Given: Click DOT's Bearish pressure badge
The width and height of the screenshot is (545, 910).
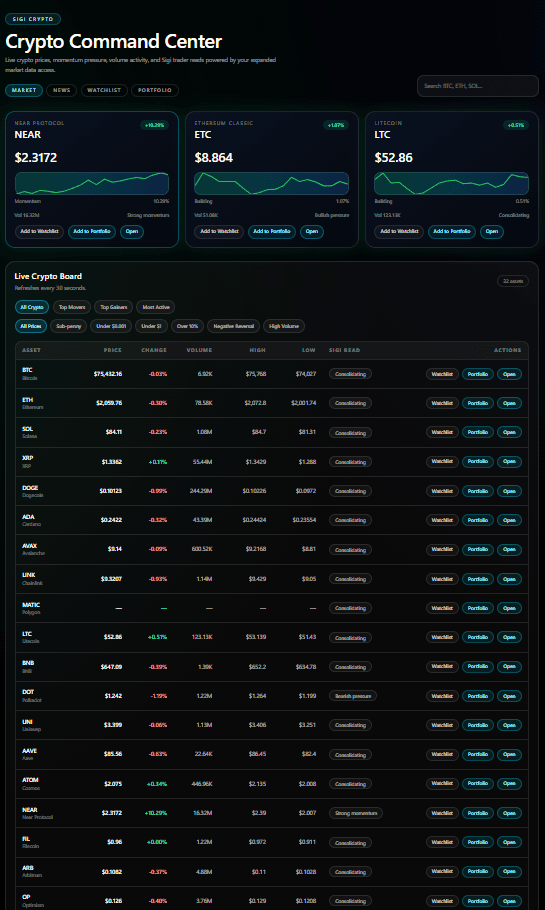Looking at the screenshot, I should [x=352, y=696].
